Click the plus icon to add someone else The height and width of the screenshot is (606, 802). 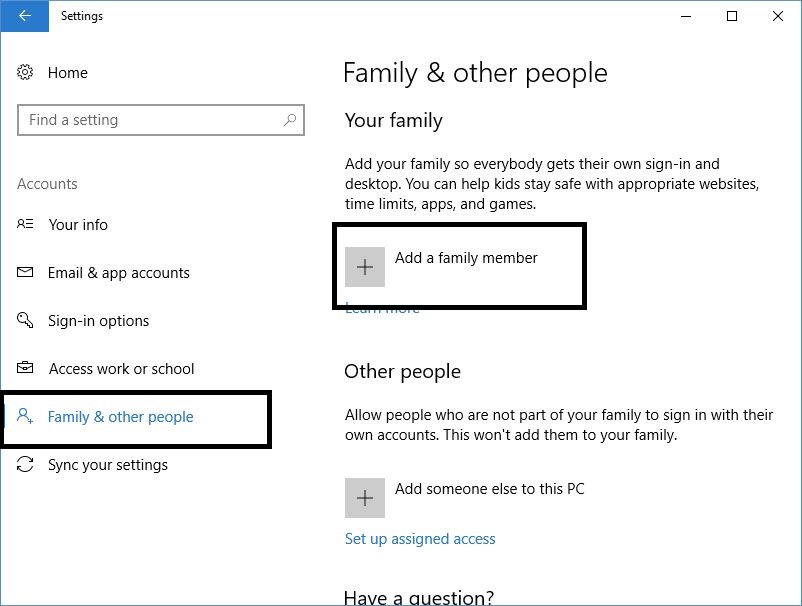point(365,498)
